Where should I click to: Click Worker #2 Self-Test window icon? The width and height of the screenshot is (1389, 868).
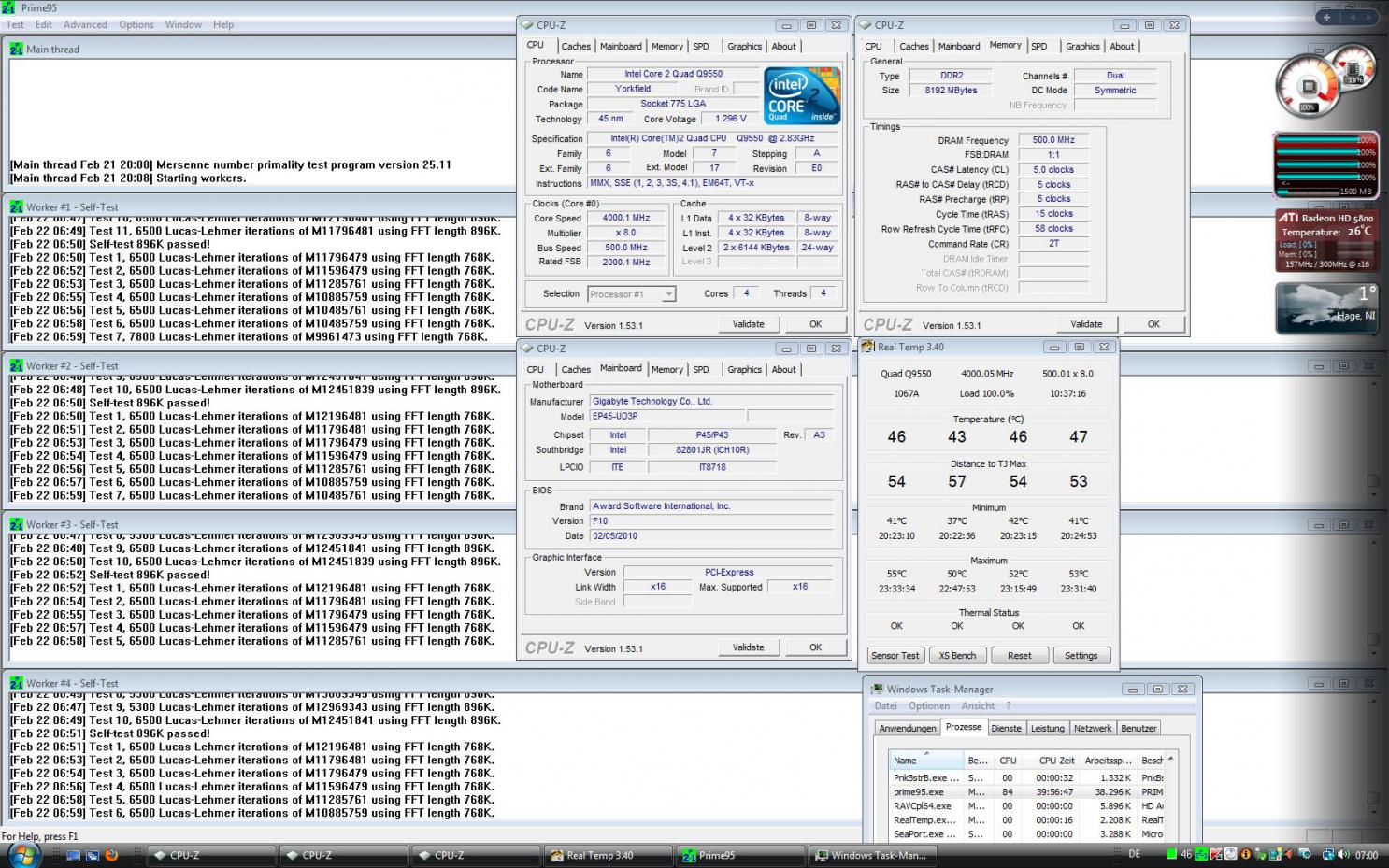point(16,365)
